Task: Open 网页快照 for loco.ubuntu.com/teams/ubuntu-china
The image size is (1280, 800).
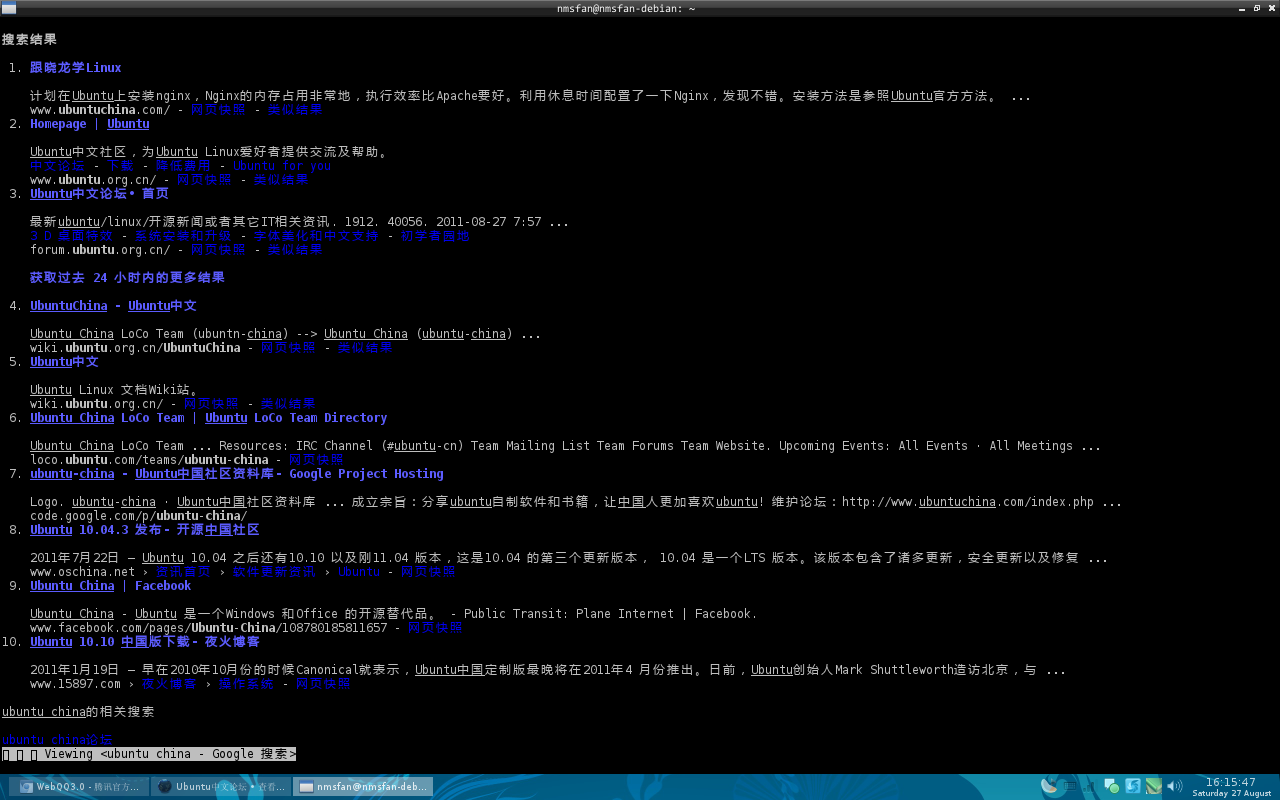Action: tap(316, 460)
